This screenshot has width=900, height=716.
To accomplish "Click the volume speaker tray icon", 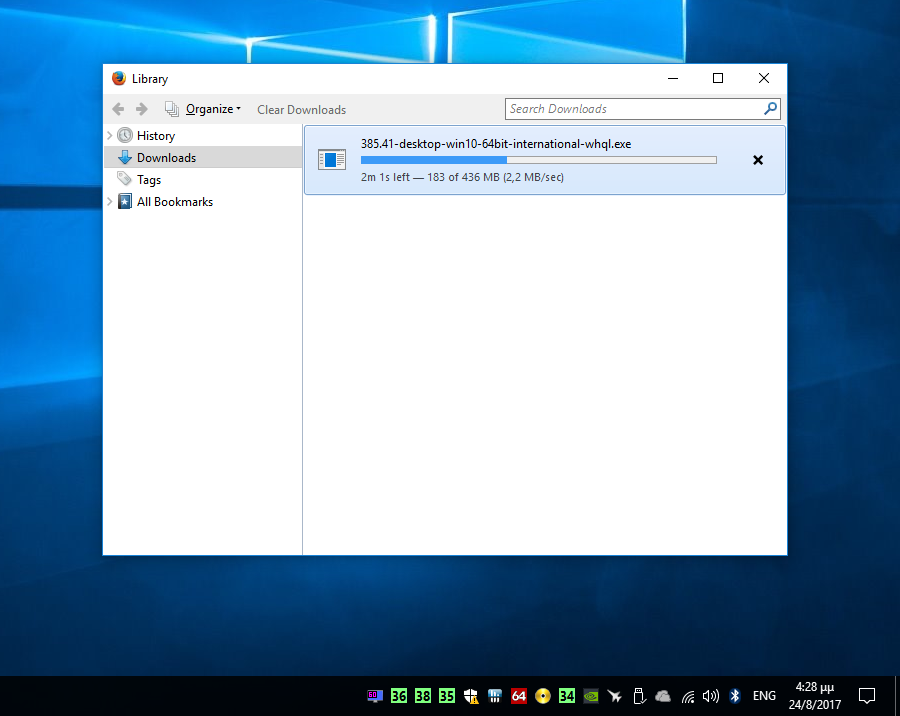I will (x=711, y=696).
